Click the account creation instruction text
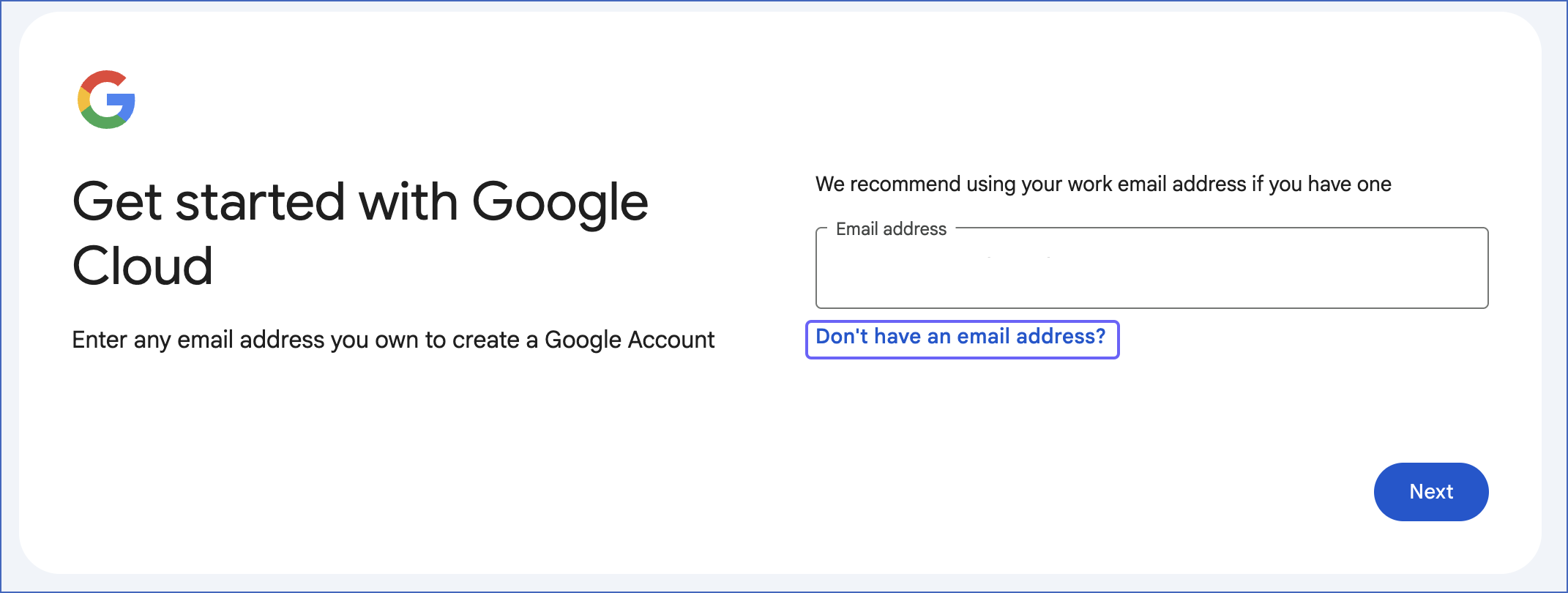Screen dimensions: 1568x593 pyautogui.click(x=394, y=340)
